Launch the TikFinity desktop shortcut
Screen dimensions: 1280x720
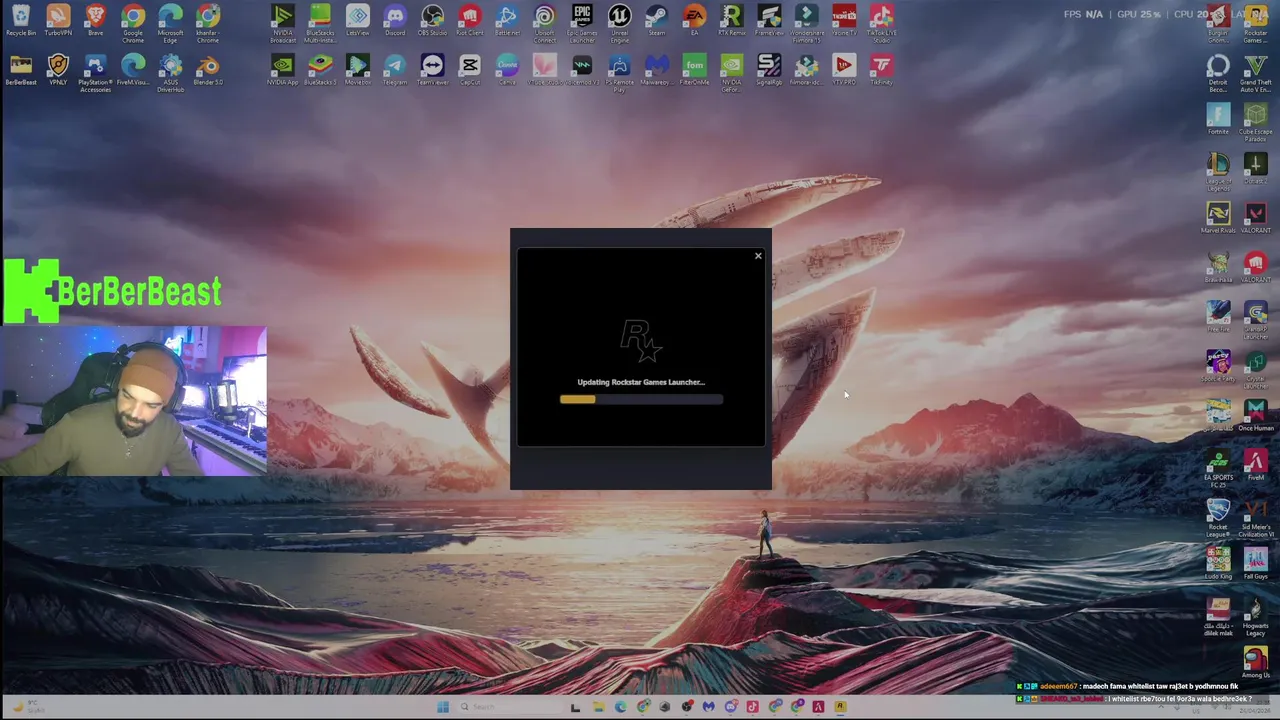pyautogui.click(x=881, y=70)
